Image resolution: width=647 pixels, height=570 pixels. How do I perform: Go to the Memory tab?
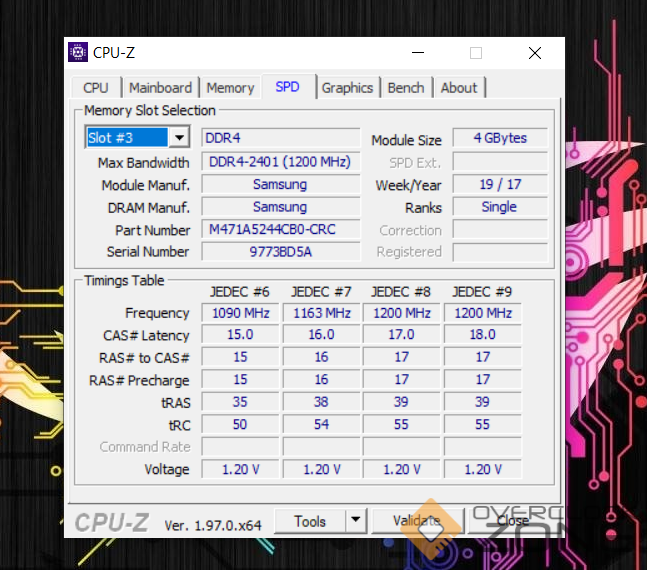(230, 88)
